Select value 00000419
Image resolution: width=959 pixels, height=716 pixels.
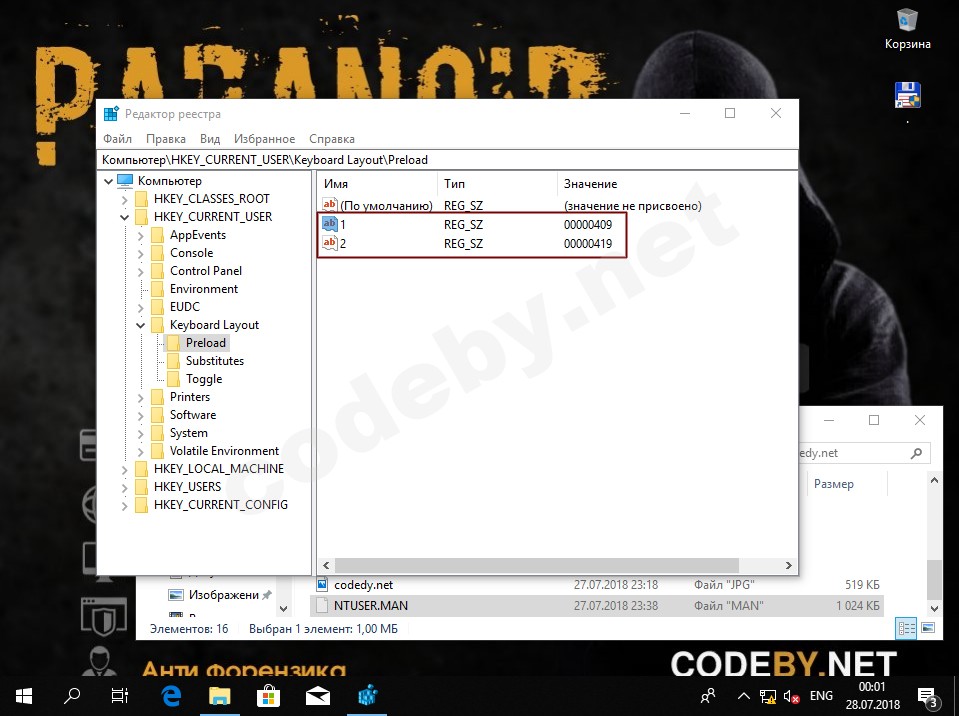(588, 243)
